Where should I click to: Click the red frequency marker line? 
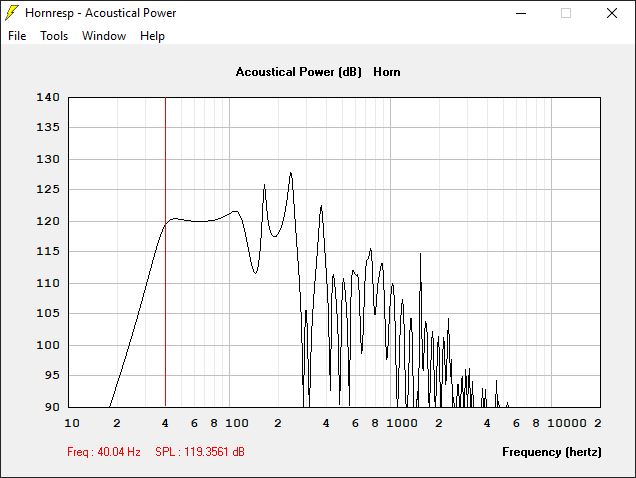[x=165, y=252]
